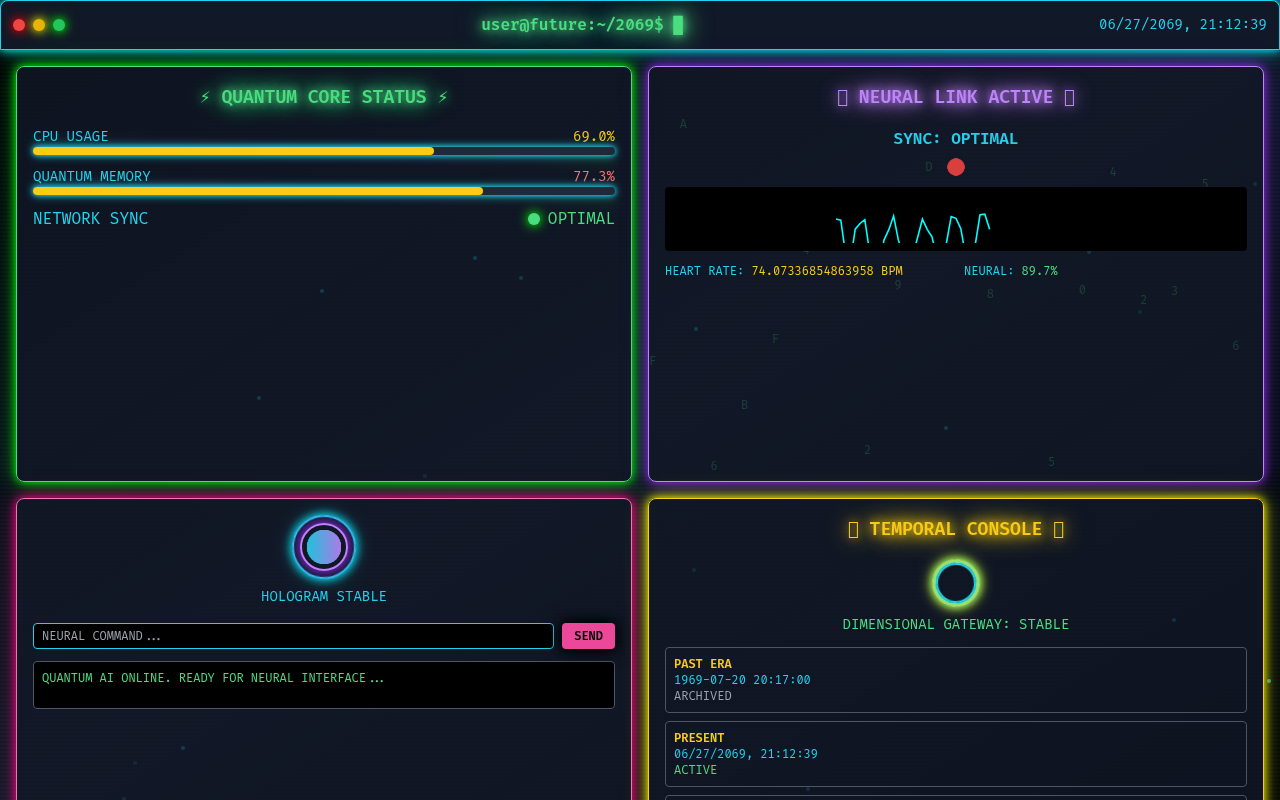
Task: Click the green traffic light in the title bar
Action: (x=58, y=24)
